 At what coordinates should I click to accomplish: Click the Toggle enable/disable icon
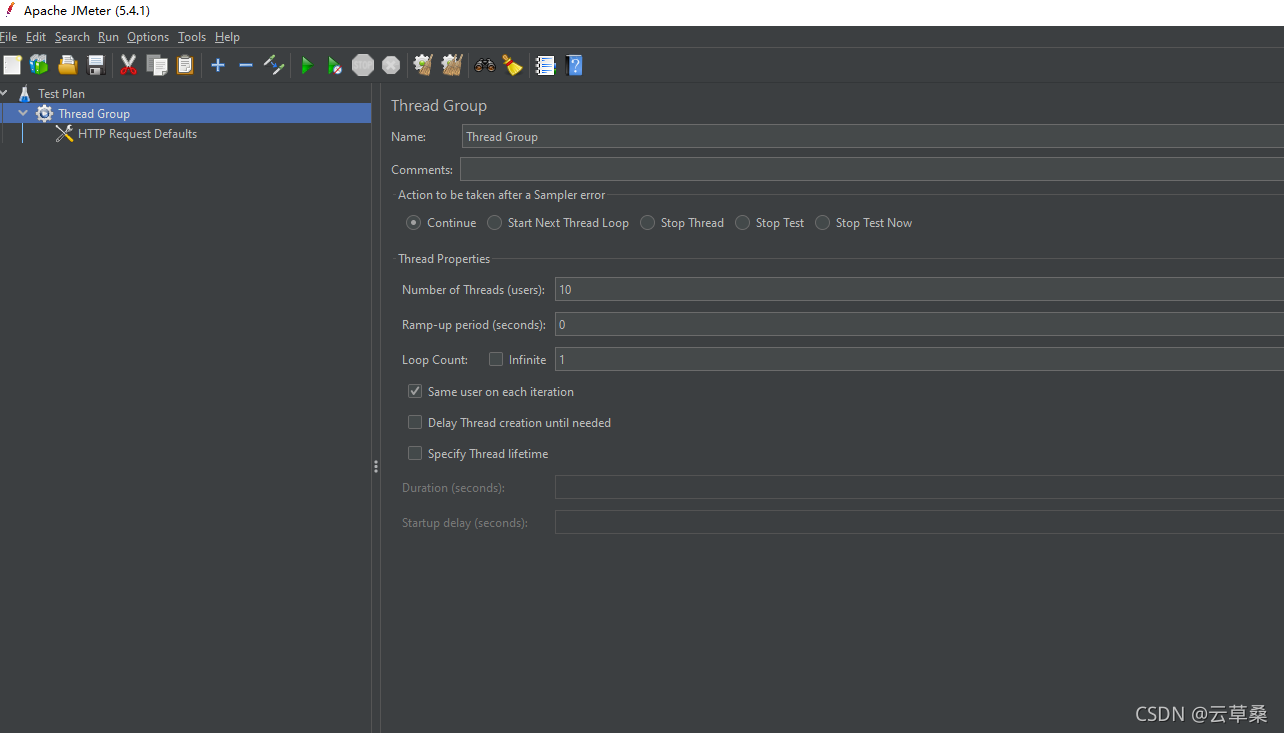coord(274,65)
